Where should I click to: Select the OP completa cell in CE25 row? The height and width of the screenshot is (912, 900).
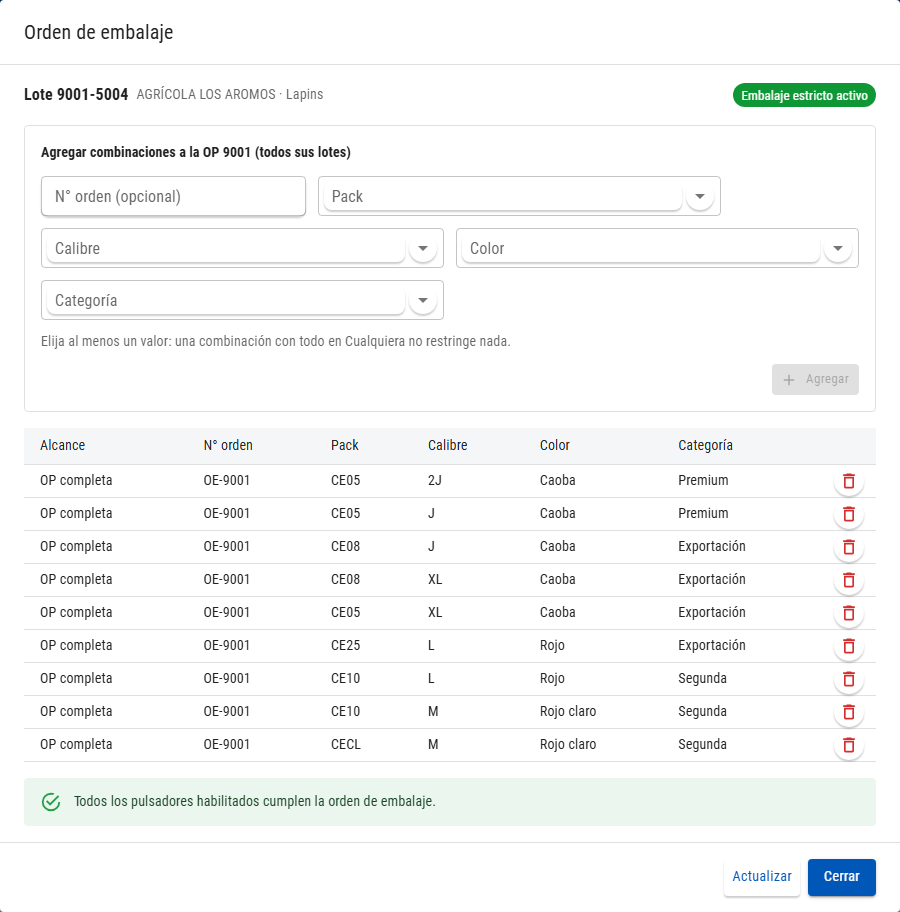(76, 646)
